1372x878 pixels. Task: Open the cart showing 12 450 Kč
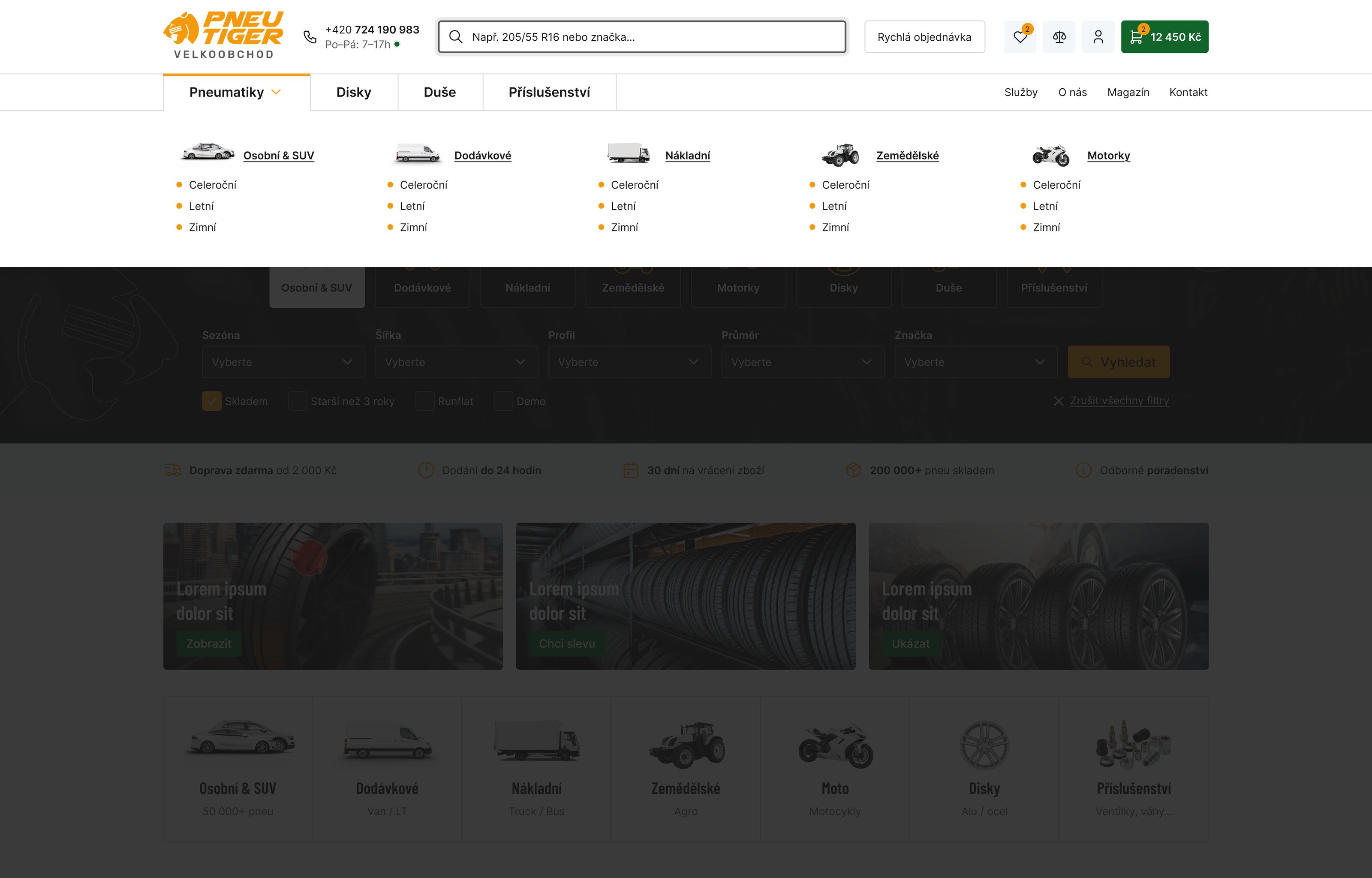tap(1164, 37)
